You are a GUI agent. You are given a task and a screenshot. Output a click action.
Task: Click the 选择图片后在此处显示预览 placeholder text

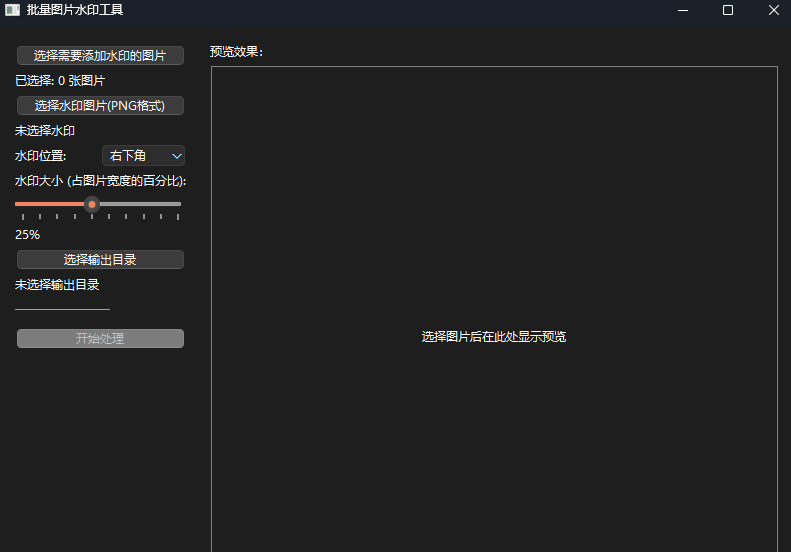[494, 337]
